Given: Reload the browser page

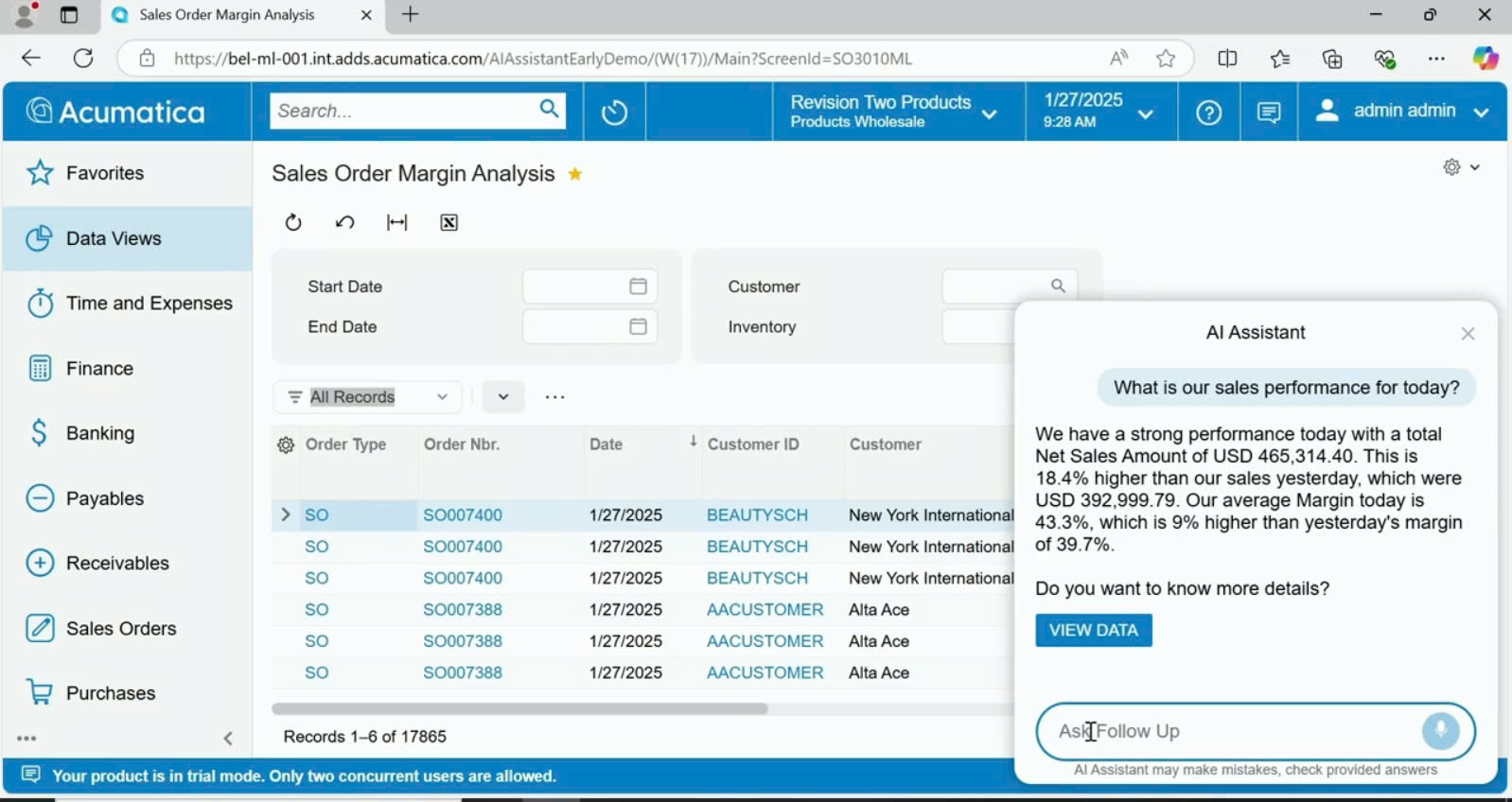Looking at the screenshot, I should (x=83, y=58).
